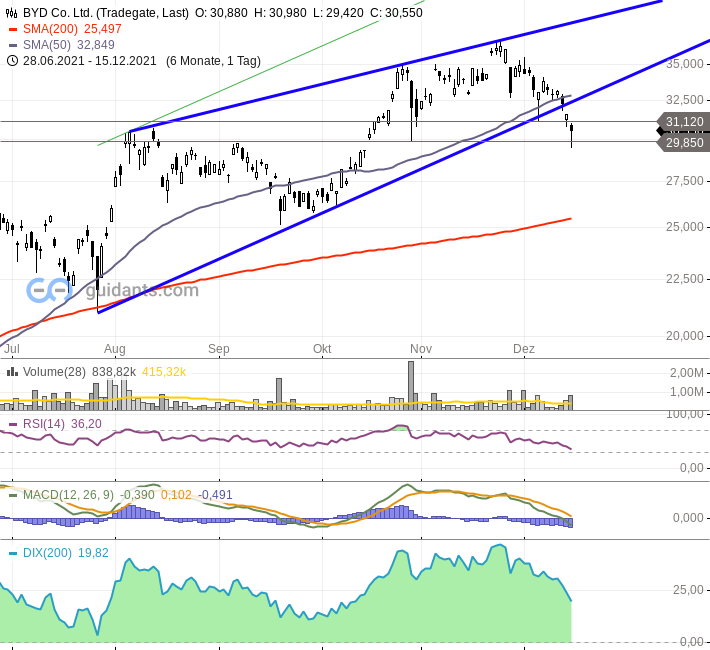Click the candlestick chart type icon

click(x=12, y=13)
